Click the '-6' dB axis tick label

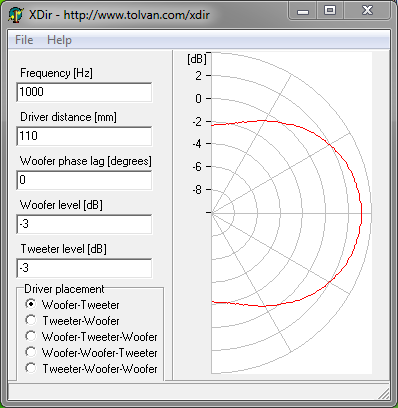(198, 167)
